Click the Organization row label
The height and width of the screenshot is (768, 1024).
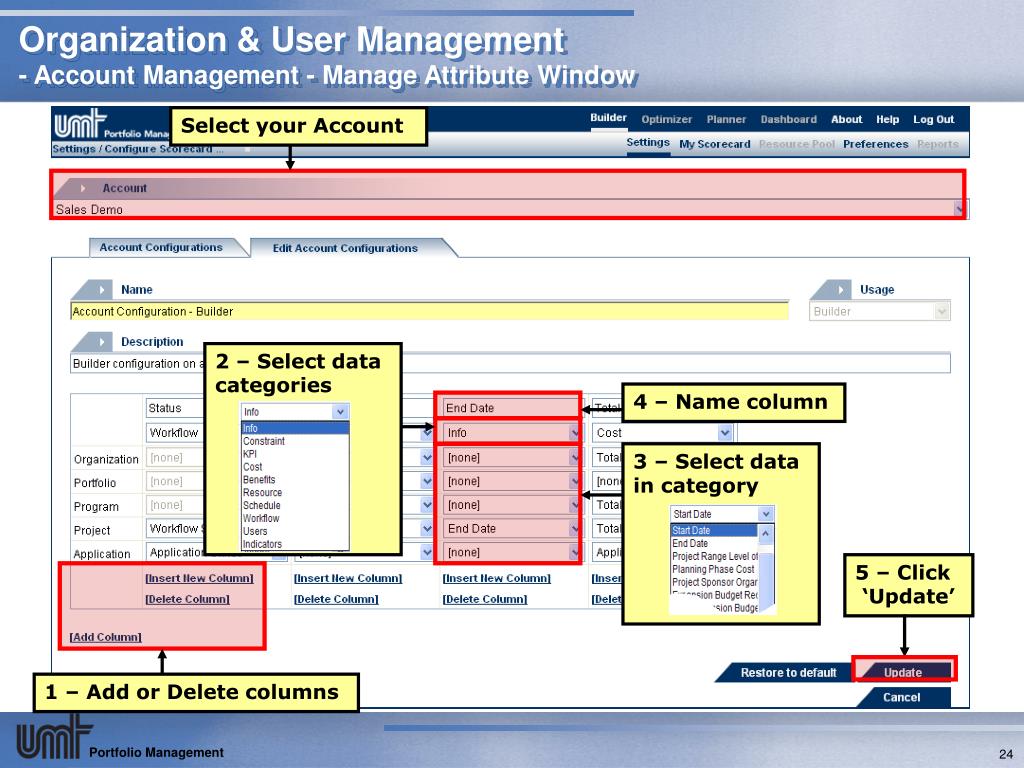click(106, 459)
